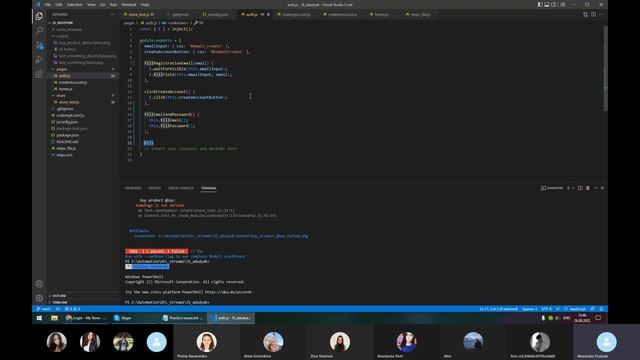Open auth.js in the Explorer tree
Screen dimensions: 640x360
point(83,76)
